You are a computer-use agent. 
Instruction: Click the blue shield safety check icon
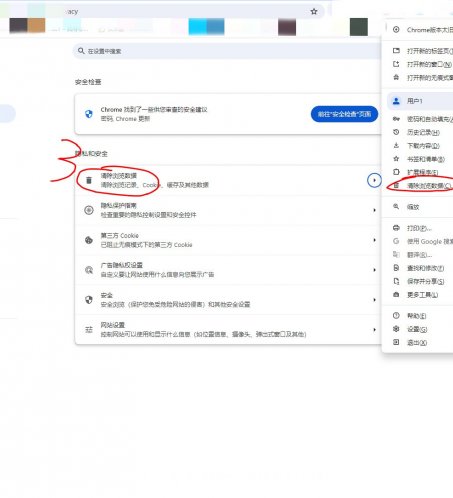[89, 114]
